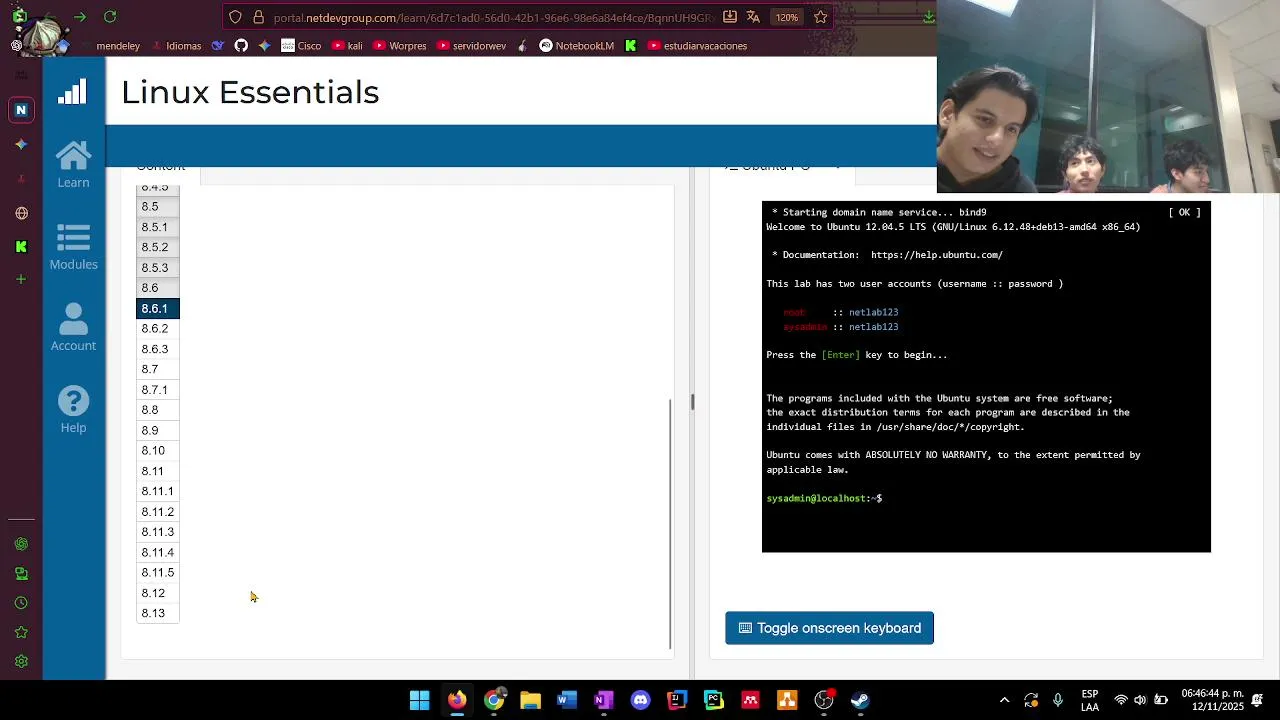Go to section 8.5.3
This screenshot has height=720, width=1280.
(157, 268)
